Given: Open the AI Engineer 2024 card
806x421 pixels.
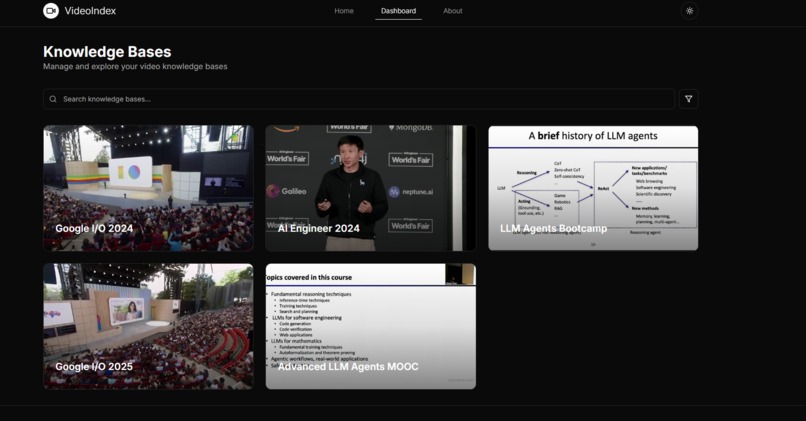Looking at the screenshot, I should point(371,188).
